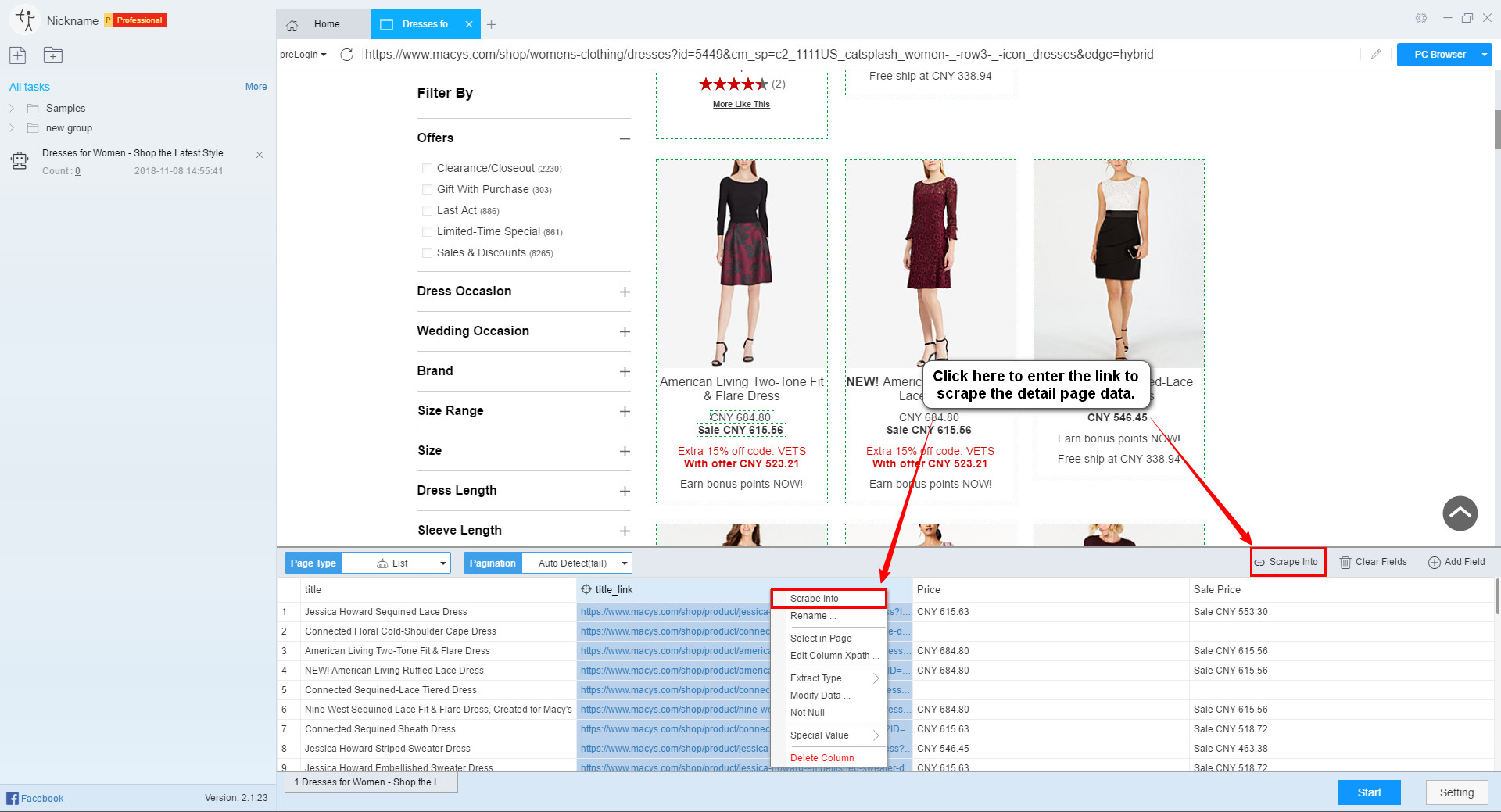Screen dimensions: 1501x812
Task: Open the Facebook link
Action: pyautogui.click(x=42, y=799)
